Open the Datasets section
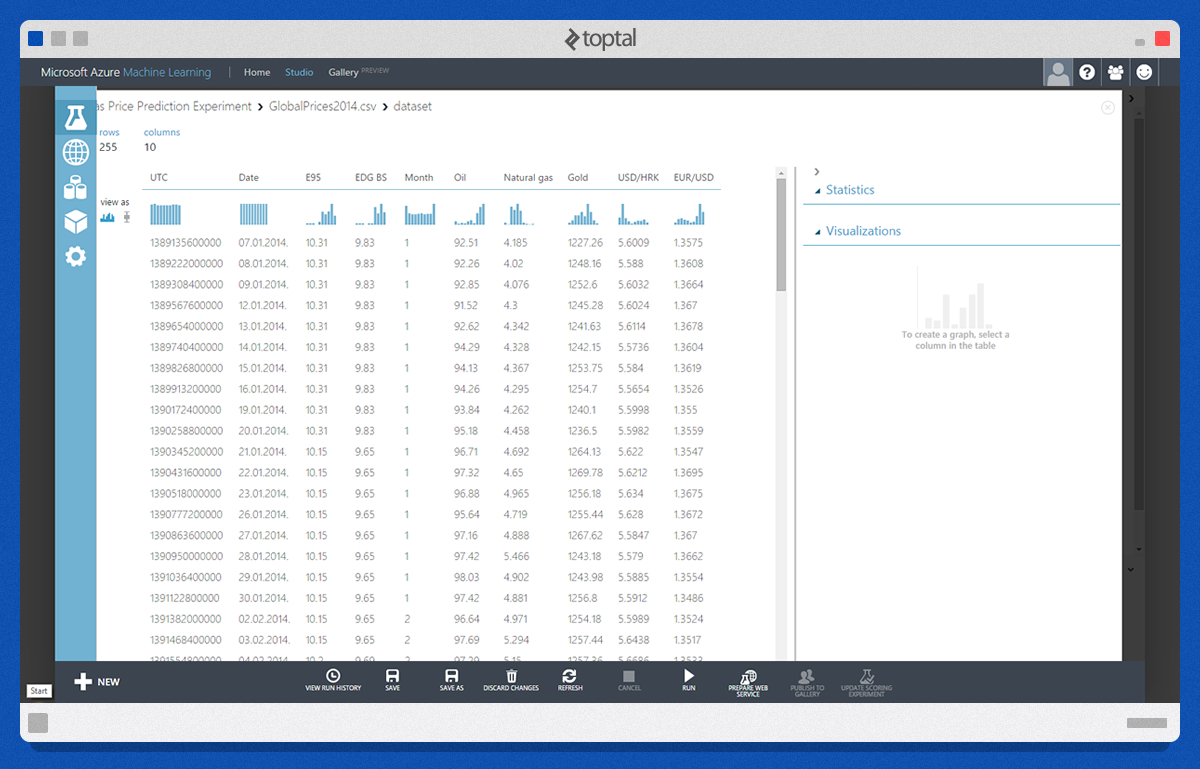 pyautogui.click(x=75, y=187)
